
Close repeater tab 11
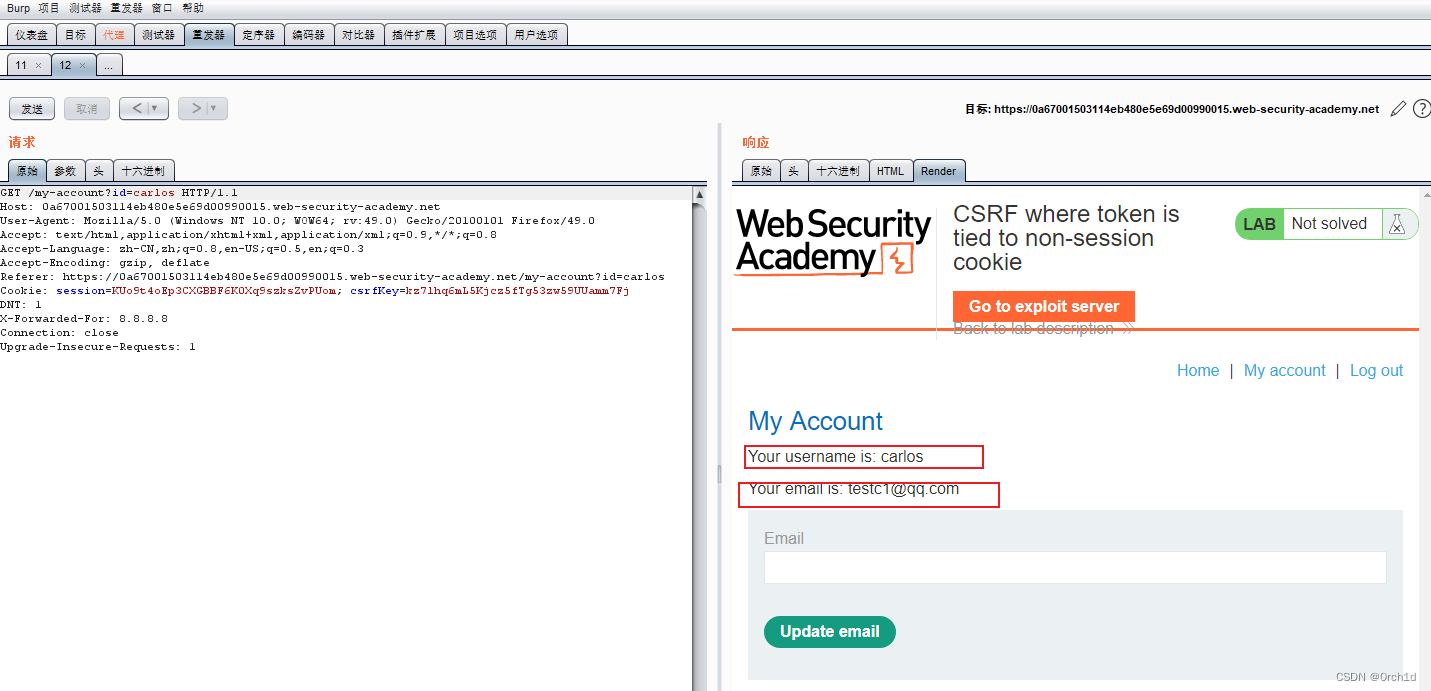(x=38, y=65)
